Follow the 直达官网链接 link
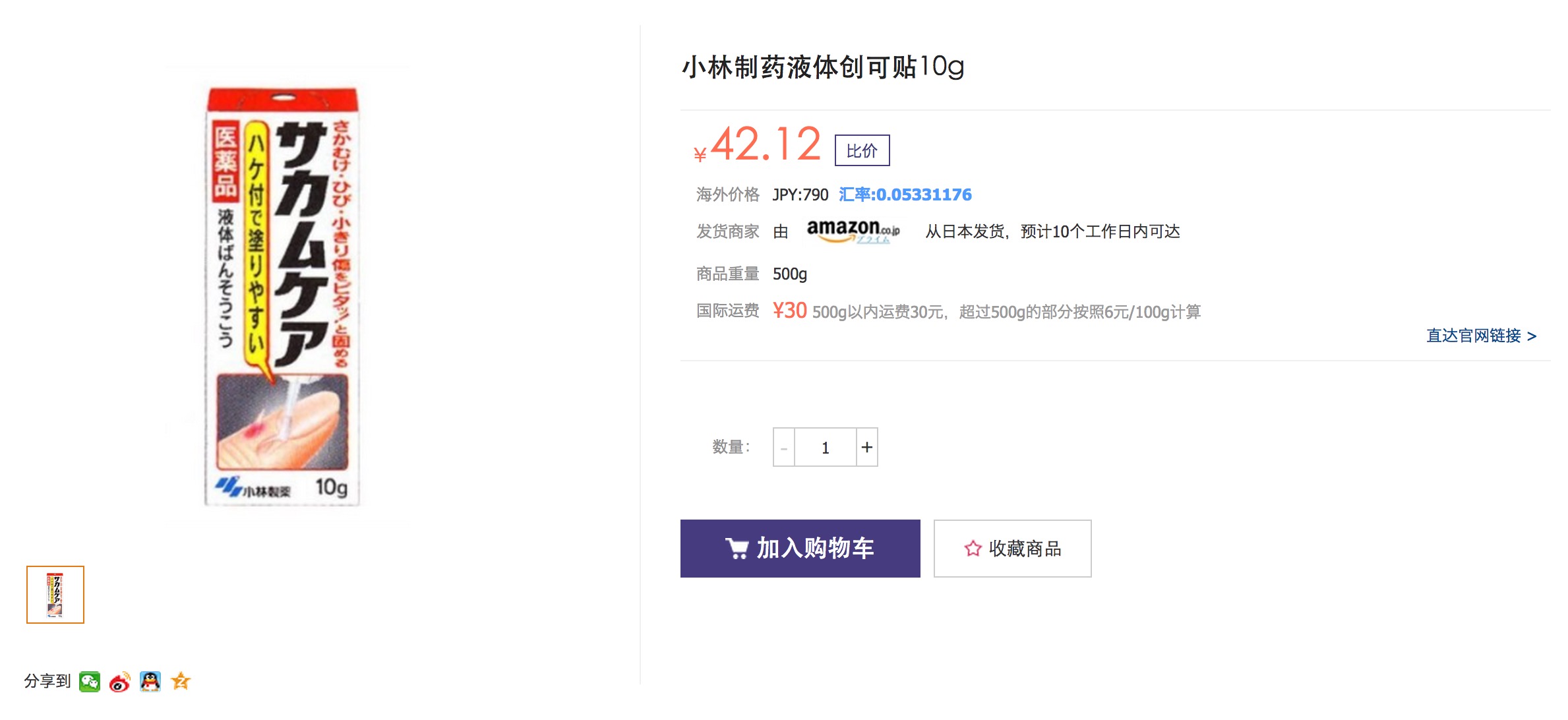This screenshot has height=720, width=1568. point(1480,336)
